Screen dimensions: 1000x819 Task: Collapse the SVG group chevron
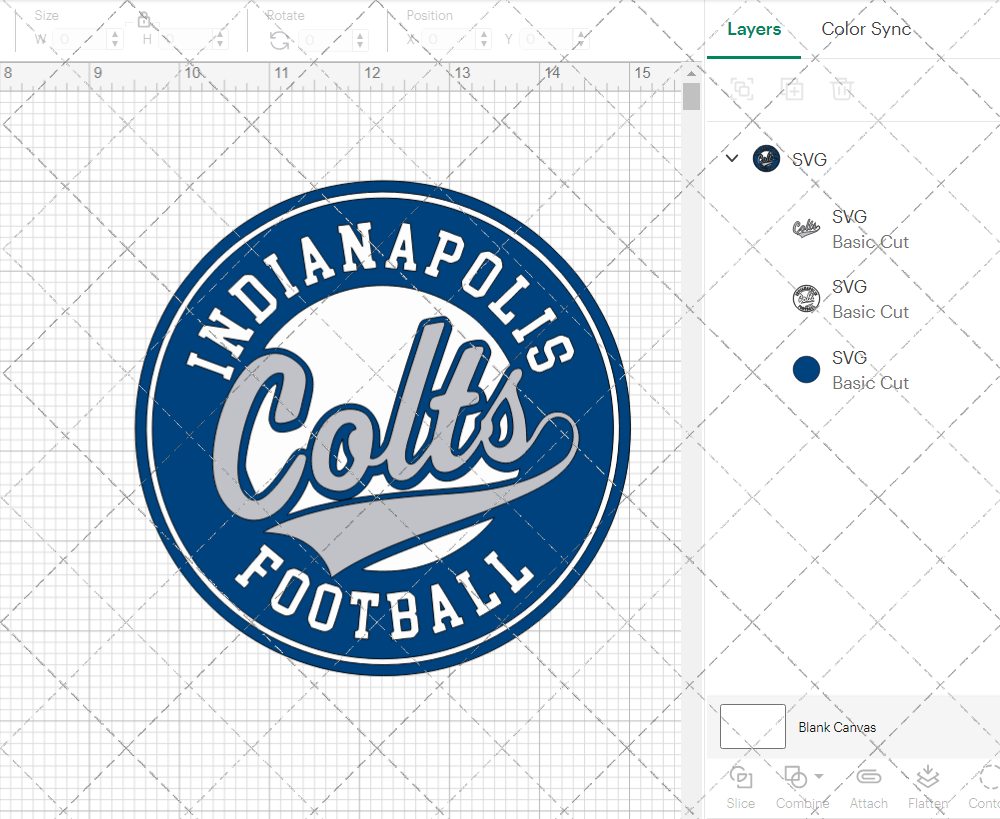(x=732, y=158)
